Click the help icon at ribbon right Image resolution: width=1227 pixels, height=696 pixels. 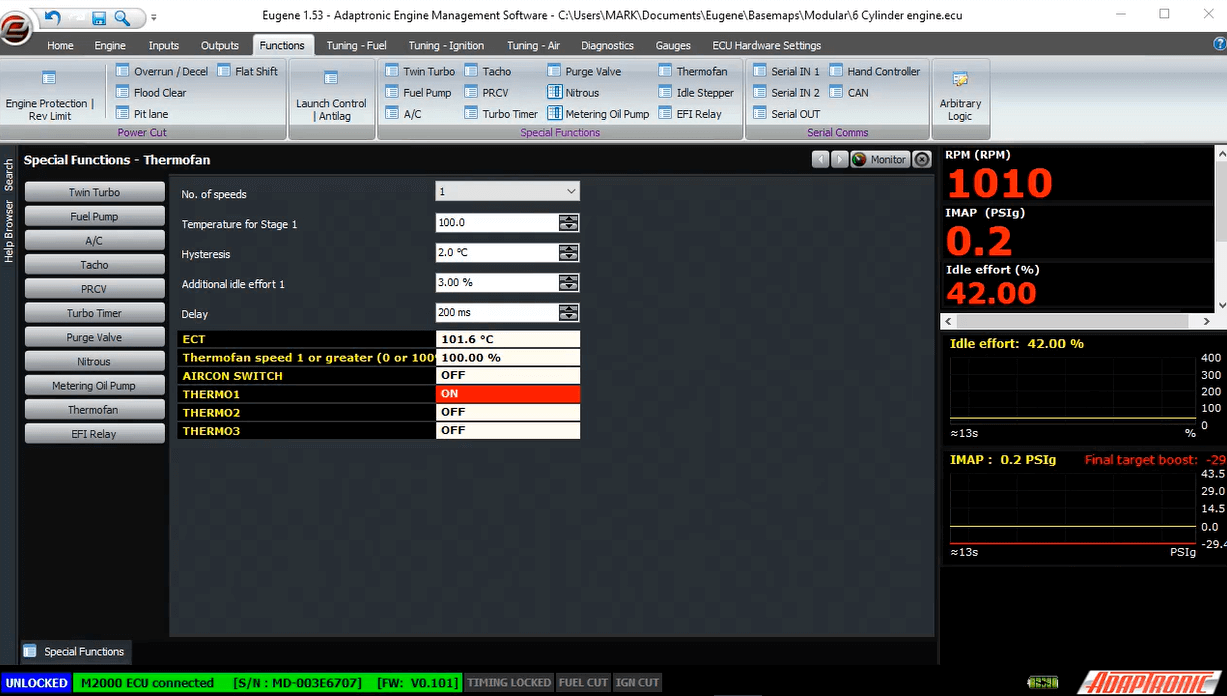(x=1219, y=44)
